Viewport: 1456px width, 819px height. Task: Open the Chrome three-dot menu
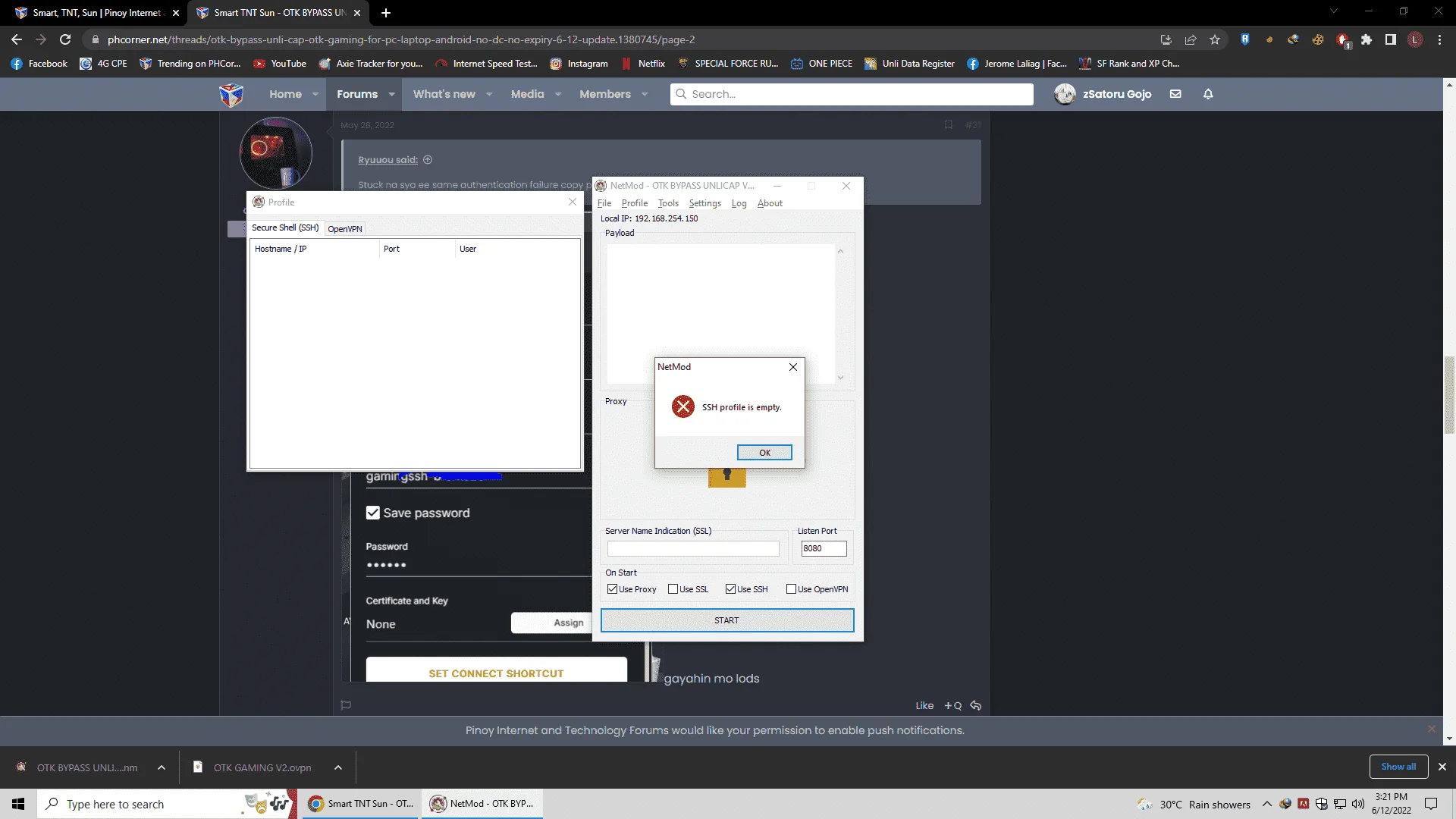(1439, 39)
